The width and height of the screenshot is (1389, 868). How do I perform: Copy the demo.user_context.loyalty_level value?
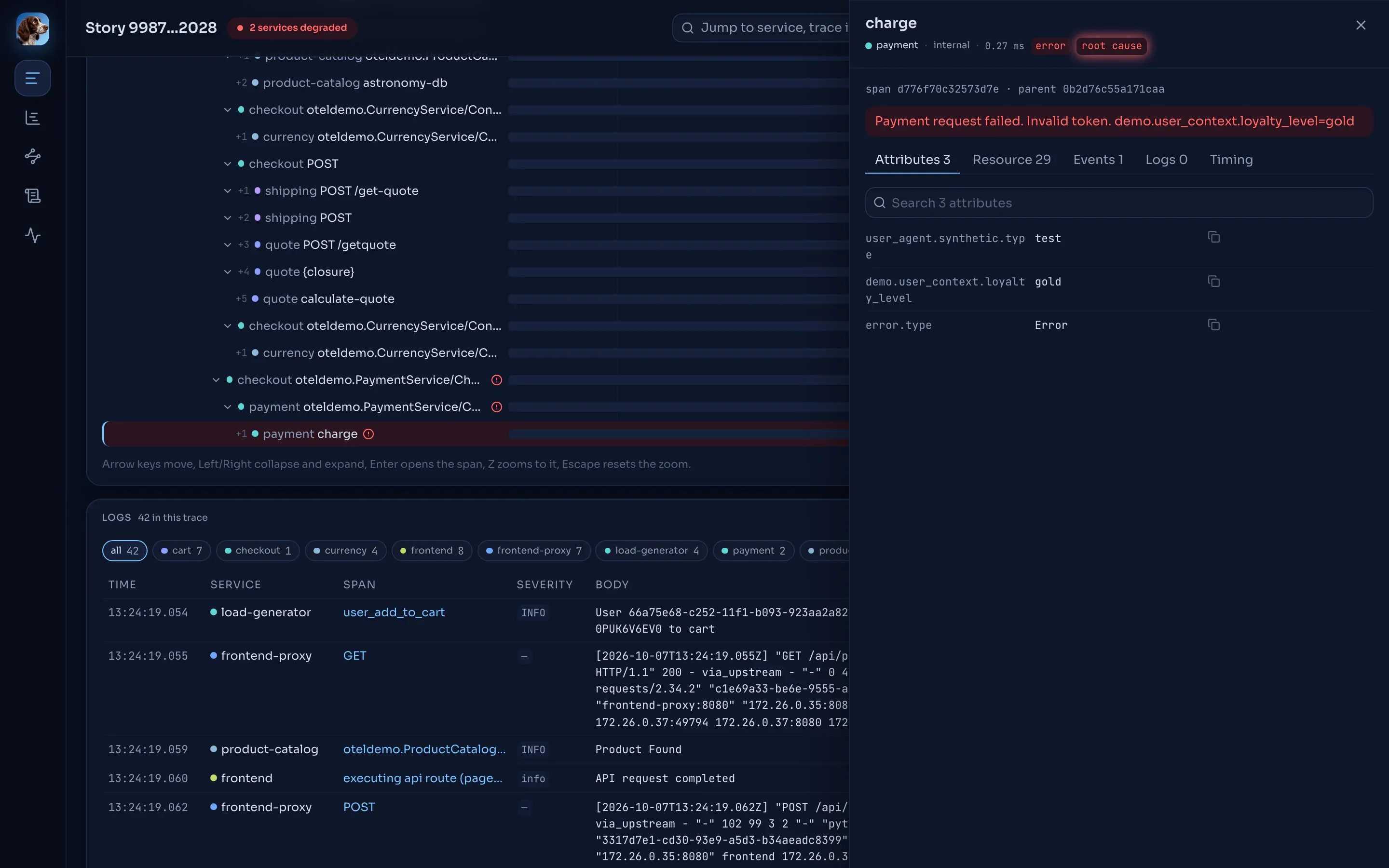point(1213,281)
